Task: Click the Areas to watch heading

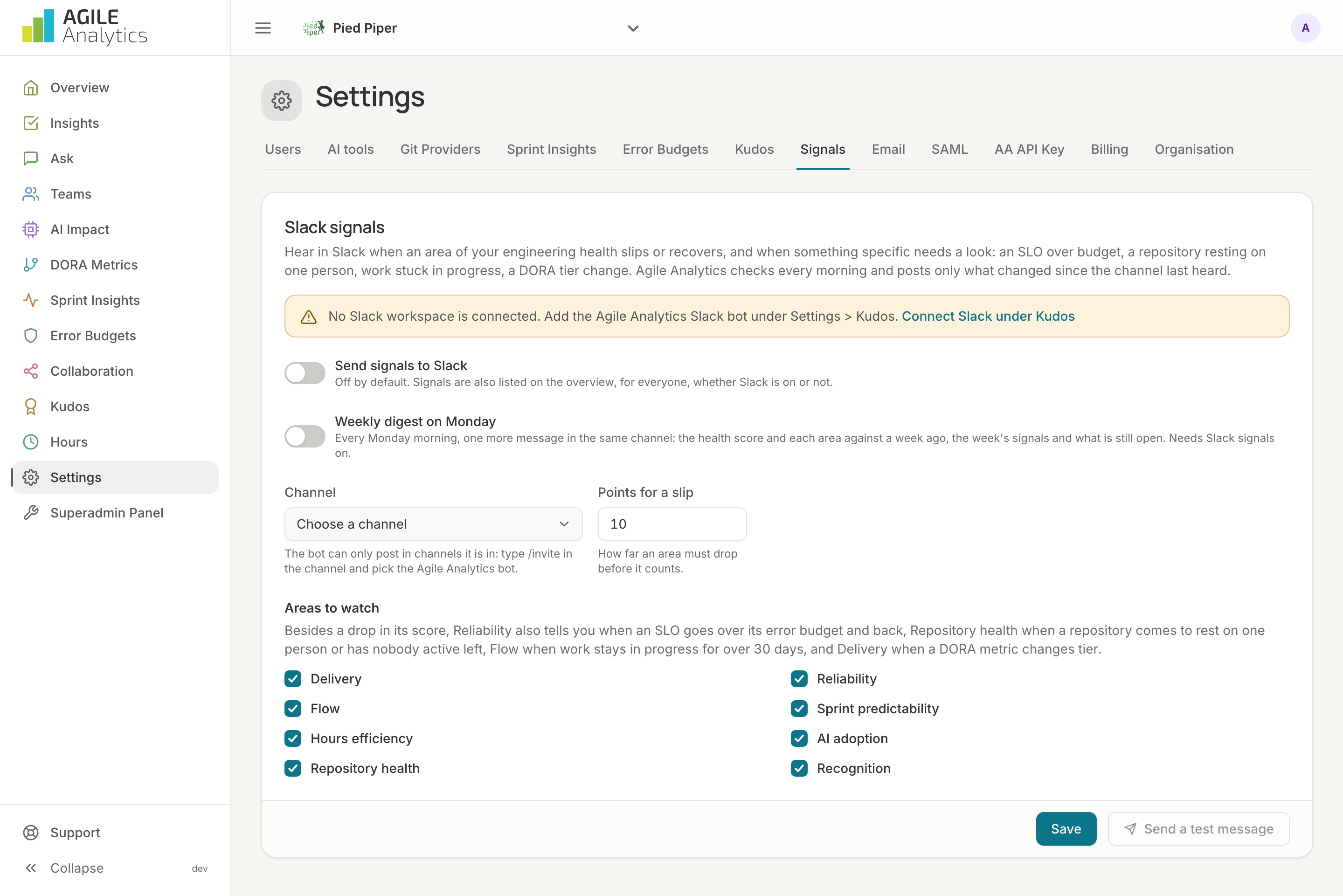Action: point(332,608)
